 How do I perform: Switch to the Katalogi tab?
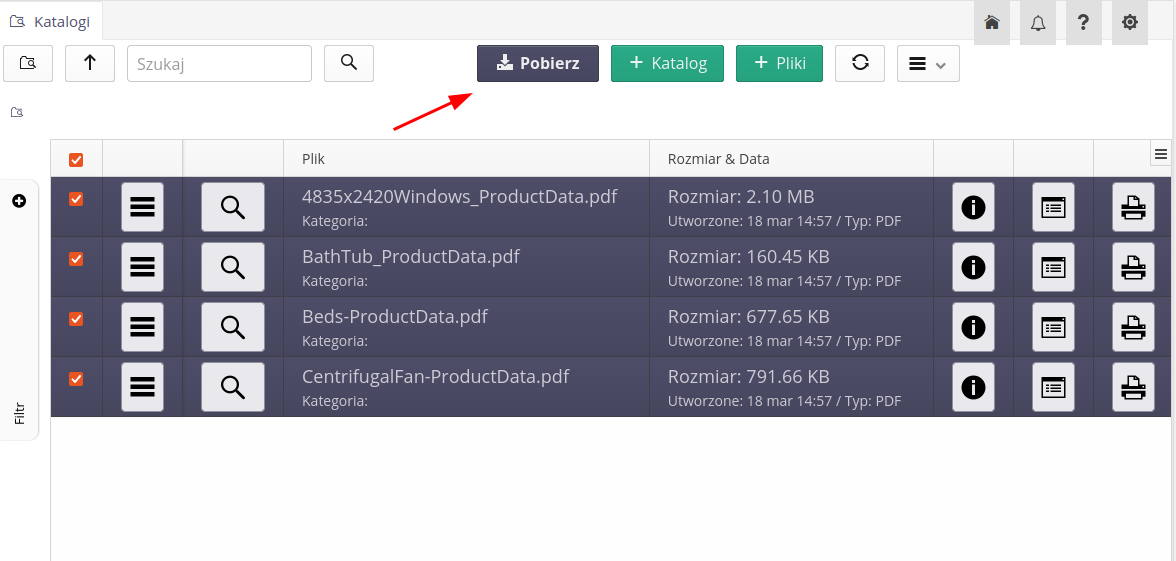click(50, 21)
